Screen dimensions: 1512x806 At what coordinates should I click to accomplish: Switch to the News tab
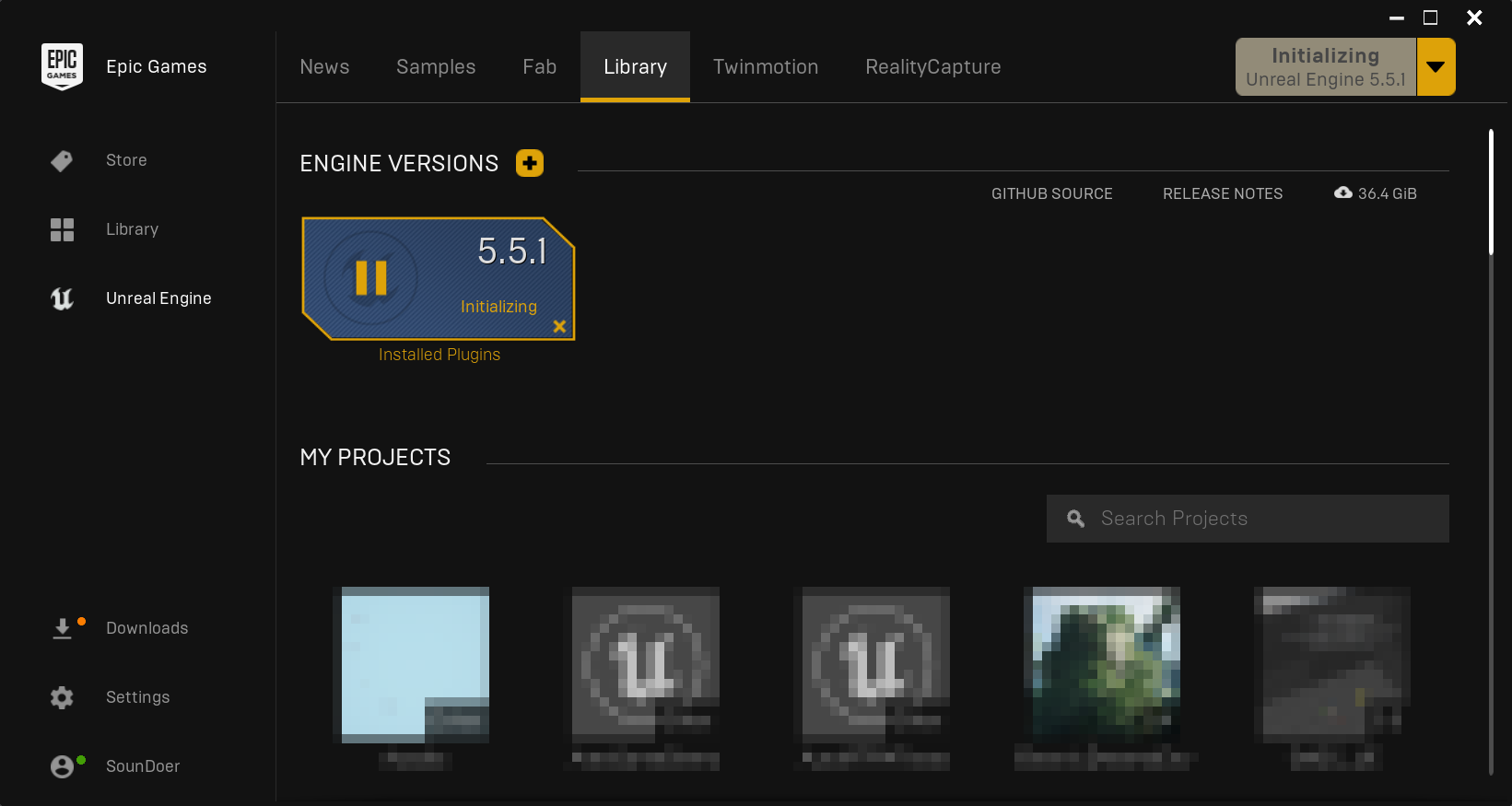(x=324, y=67)
